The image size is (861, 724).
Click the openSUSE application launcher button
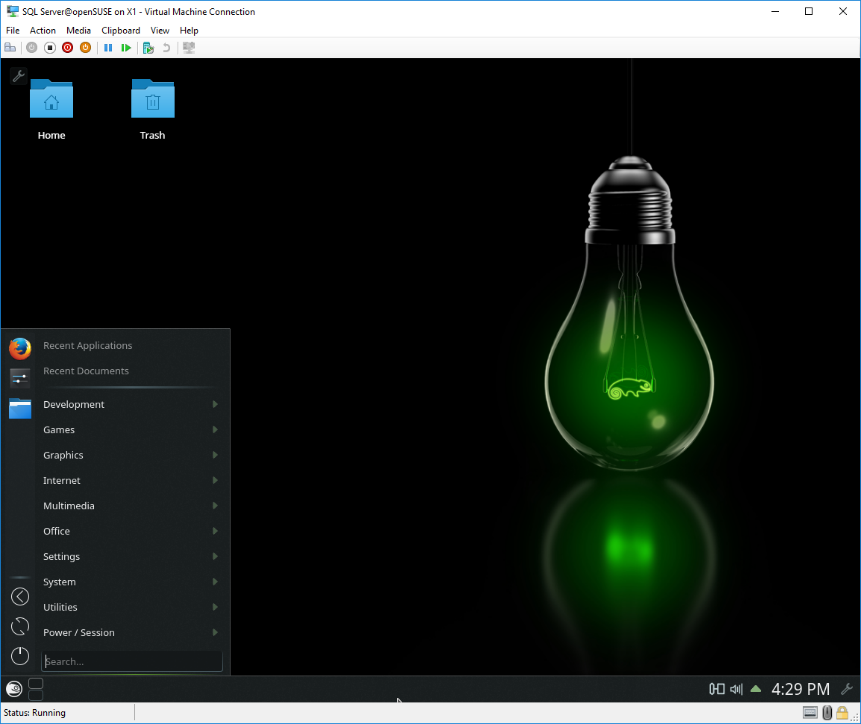[x=14, y=688]
